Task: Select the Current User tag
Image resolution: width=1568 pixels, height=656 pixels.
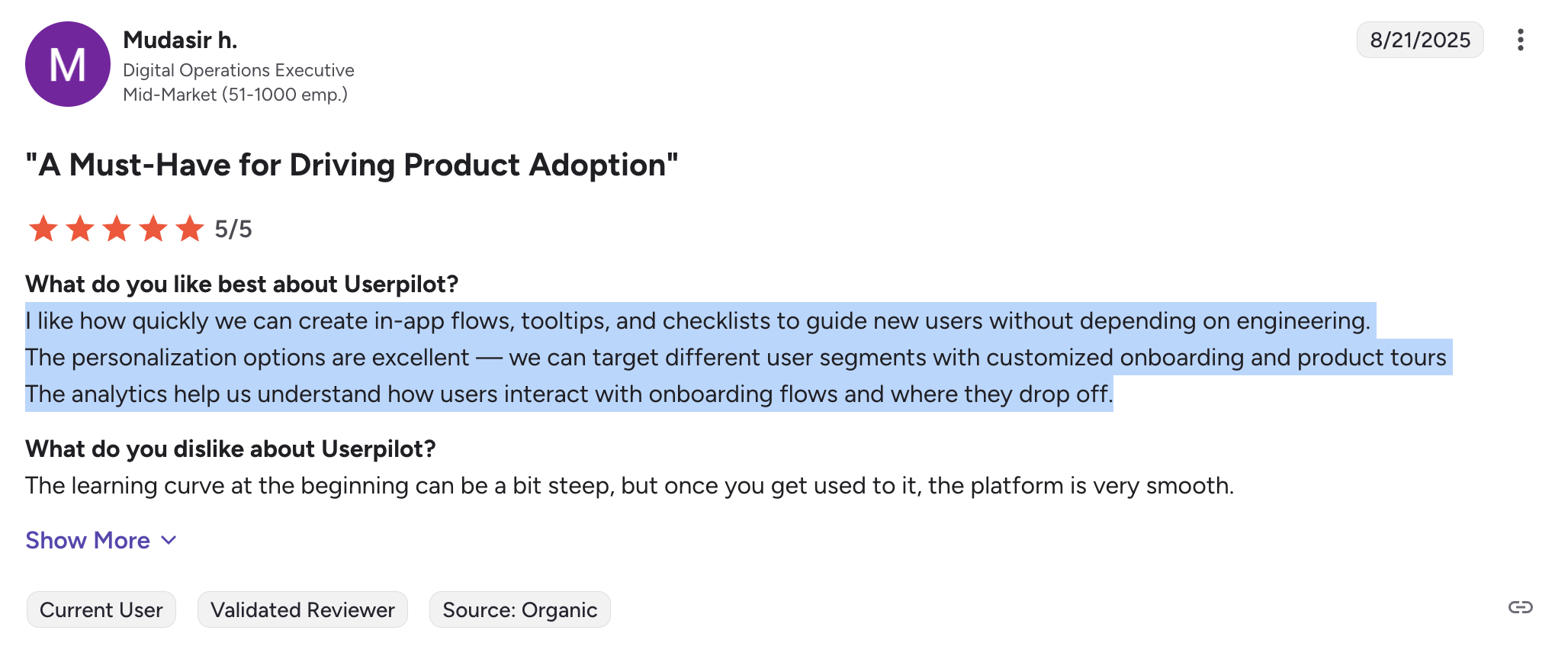Action: click(x=101, y=609)
